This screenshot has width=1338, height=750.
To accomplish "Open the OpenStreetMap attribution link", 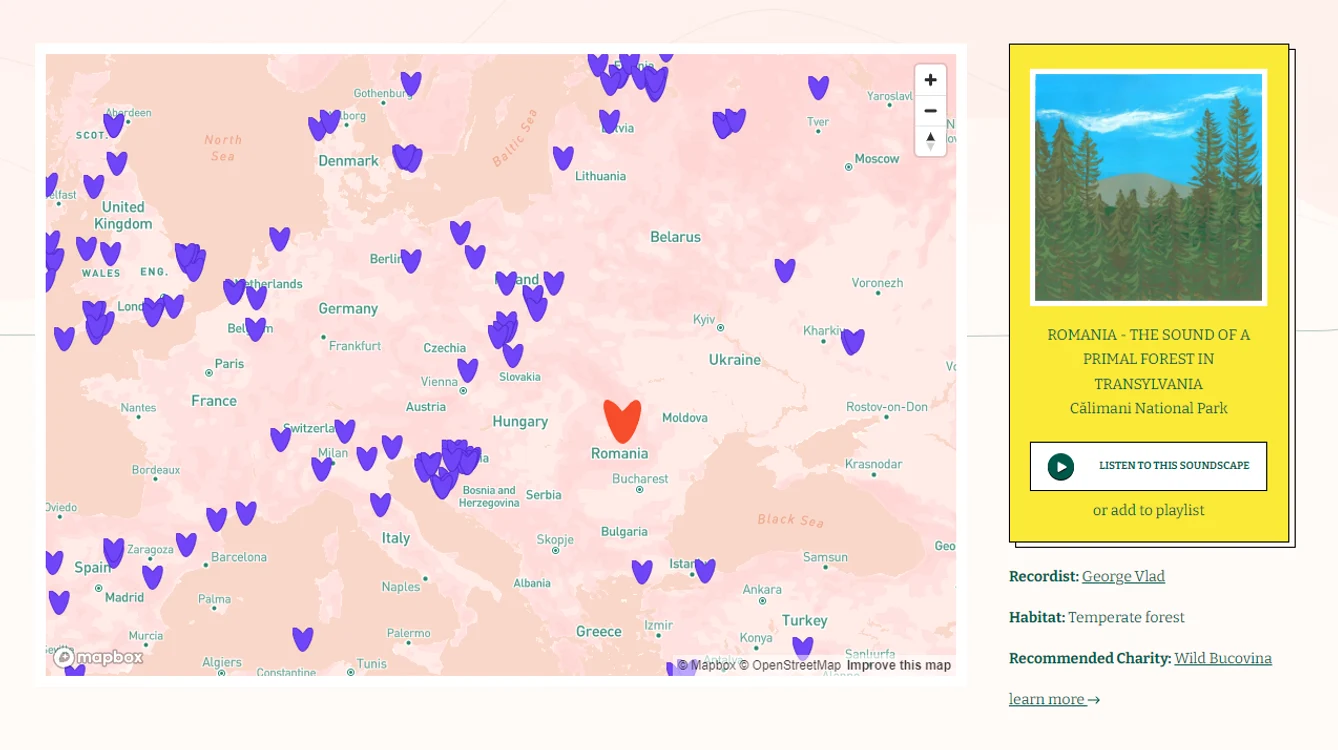I will coord(790,665).
